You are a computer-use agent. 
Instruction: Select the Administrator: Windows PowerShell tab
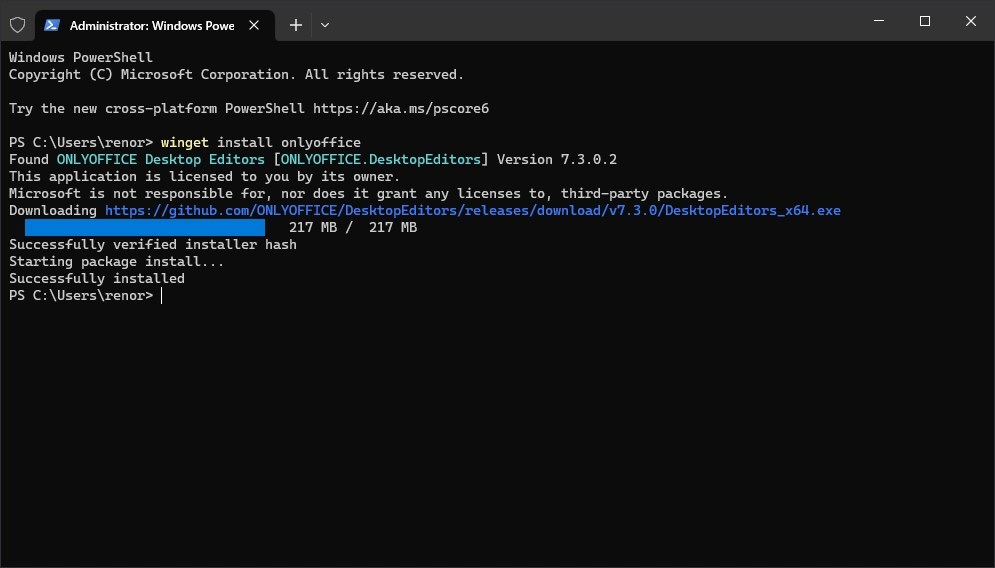(x=155, y=25)
